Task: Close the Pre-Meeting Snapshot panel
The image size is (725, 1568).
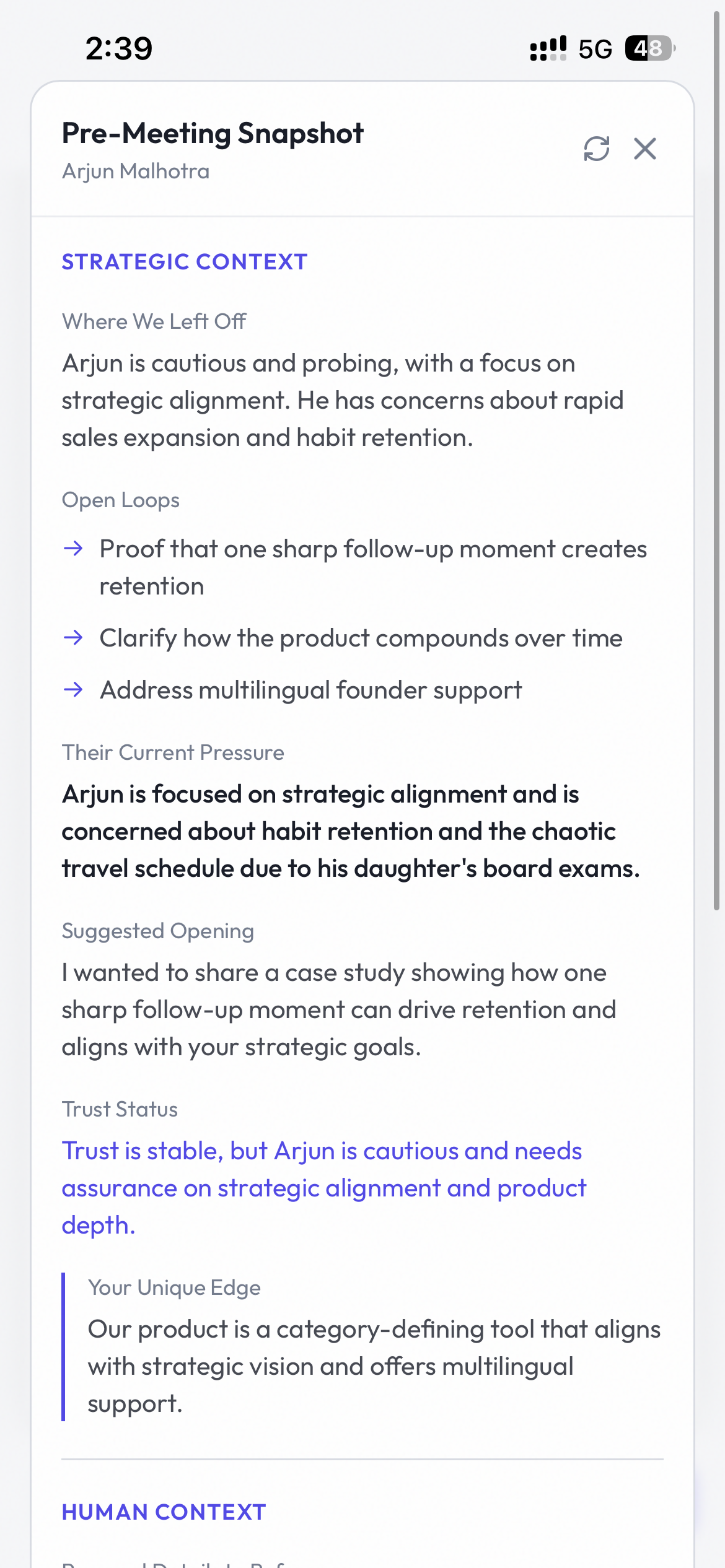Action: click(x=644, y=149)
